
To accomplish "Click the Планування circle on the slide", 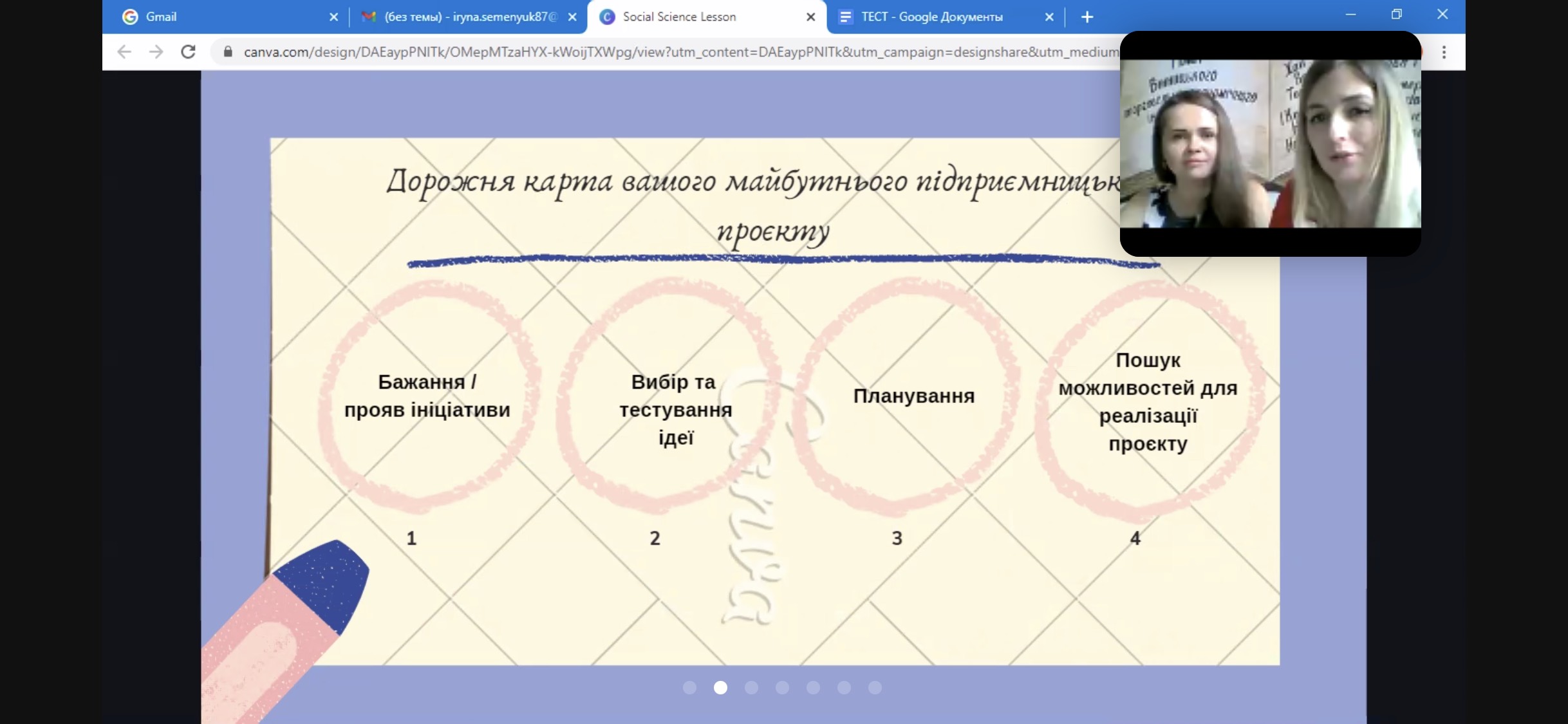I will (913, 396).
